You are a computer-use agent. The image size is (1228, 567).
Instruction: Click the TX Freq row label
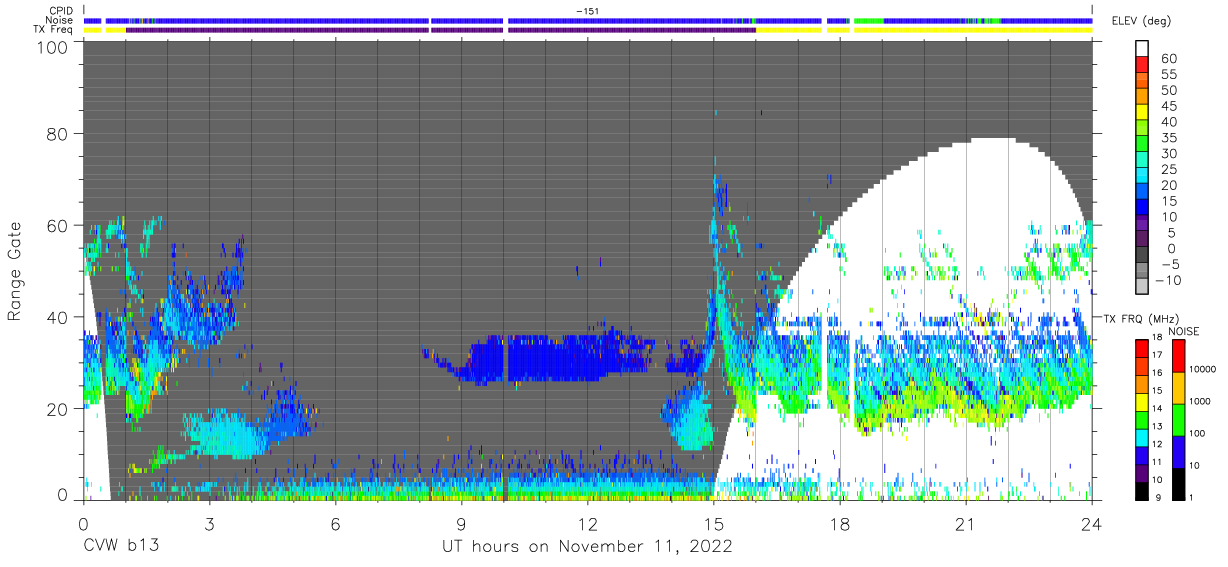54,29
